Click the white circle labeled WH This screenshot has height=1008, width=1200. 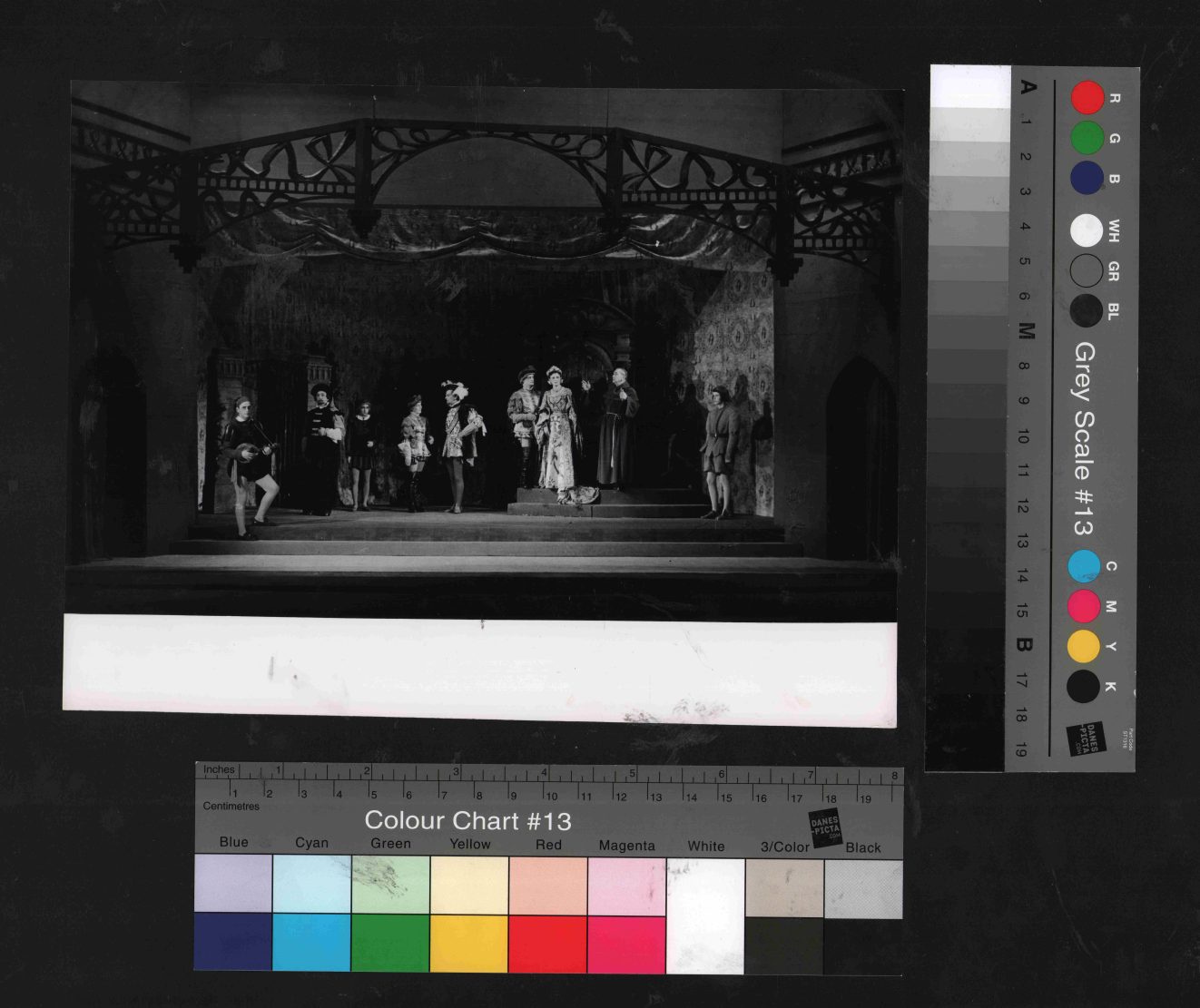tap(1087, 230)
